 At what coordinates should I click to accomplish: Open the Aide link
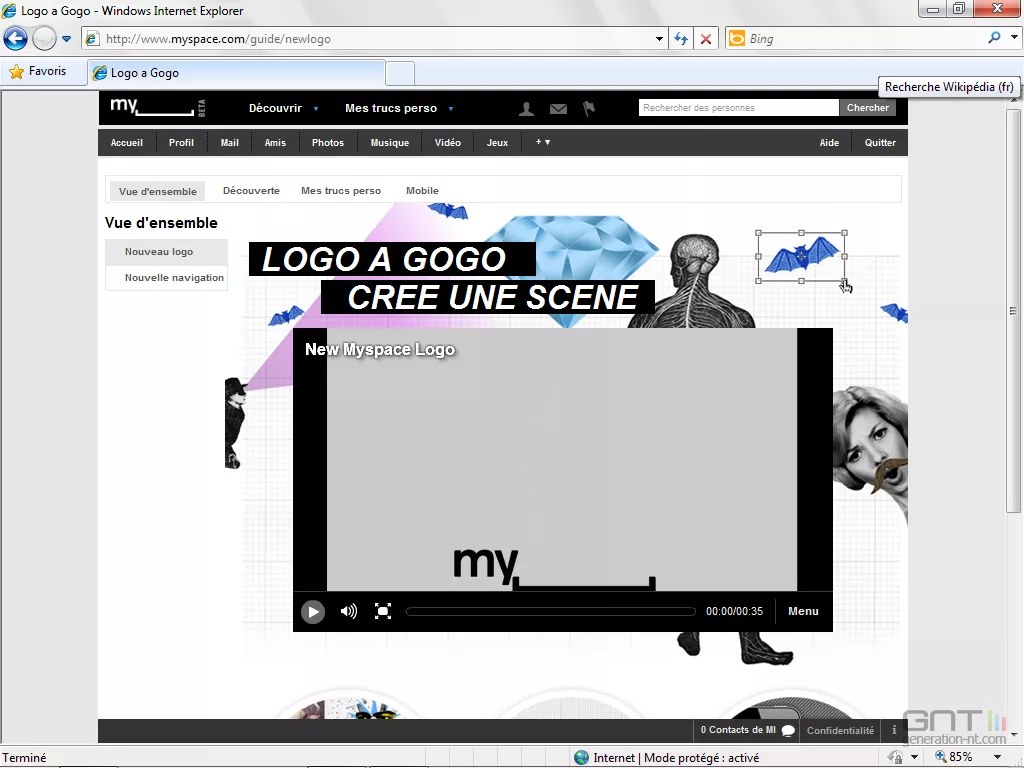[829, 142]
